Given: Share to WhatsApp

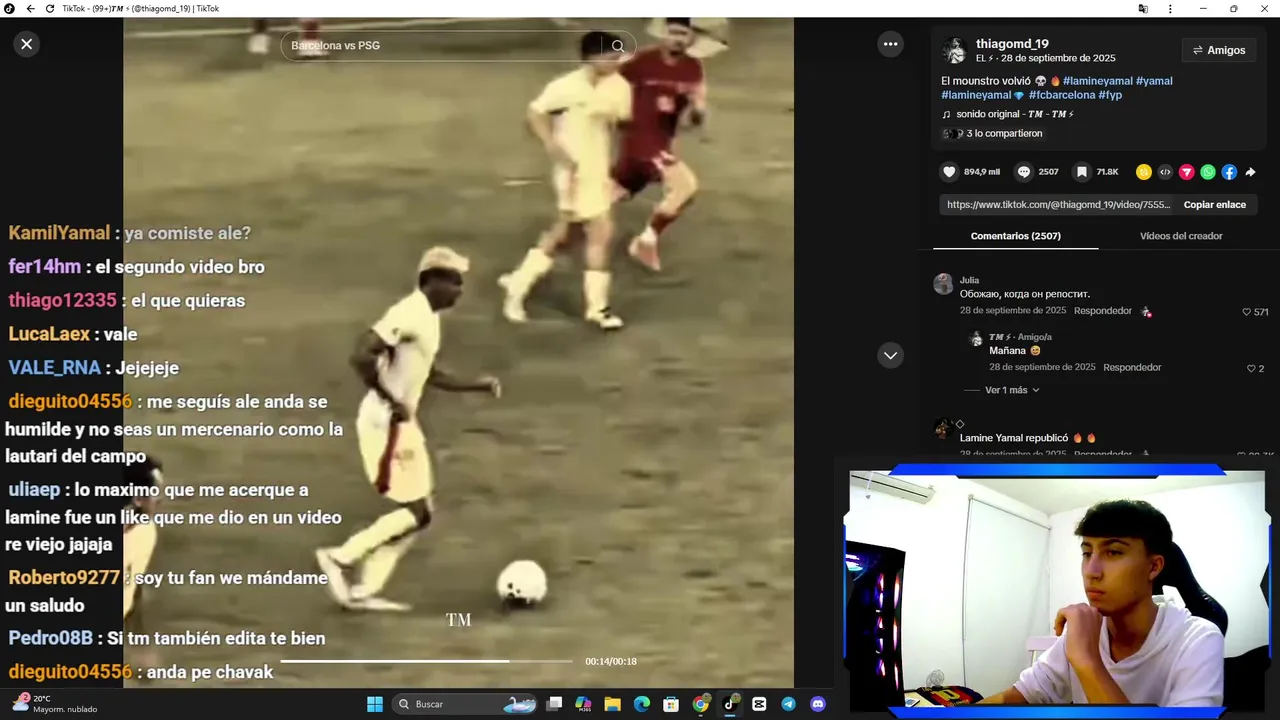Looking at the screenshot, I should (x=1208, y=172).
